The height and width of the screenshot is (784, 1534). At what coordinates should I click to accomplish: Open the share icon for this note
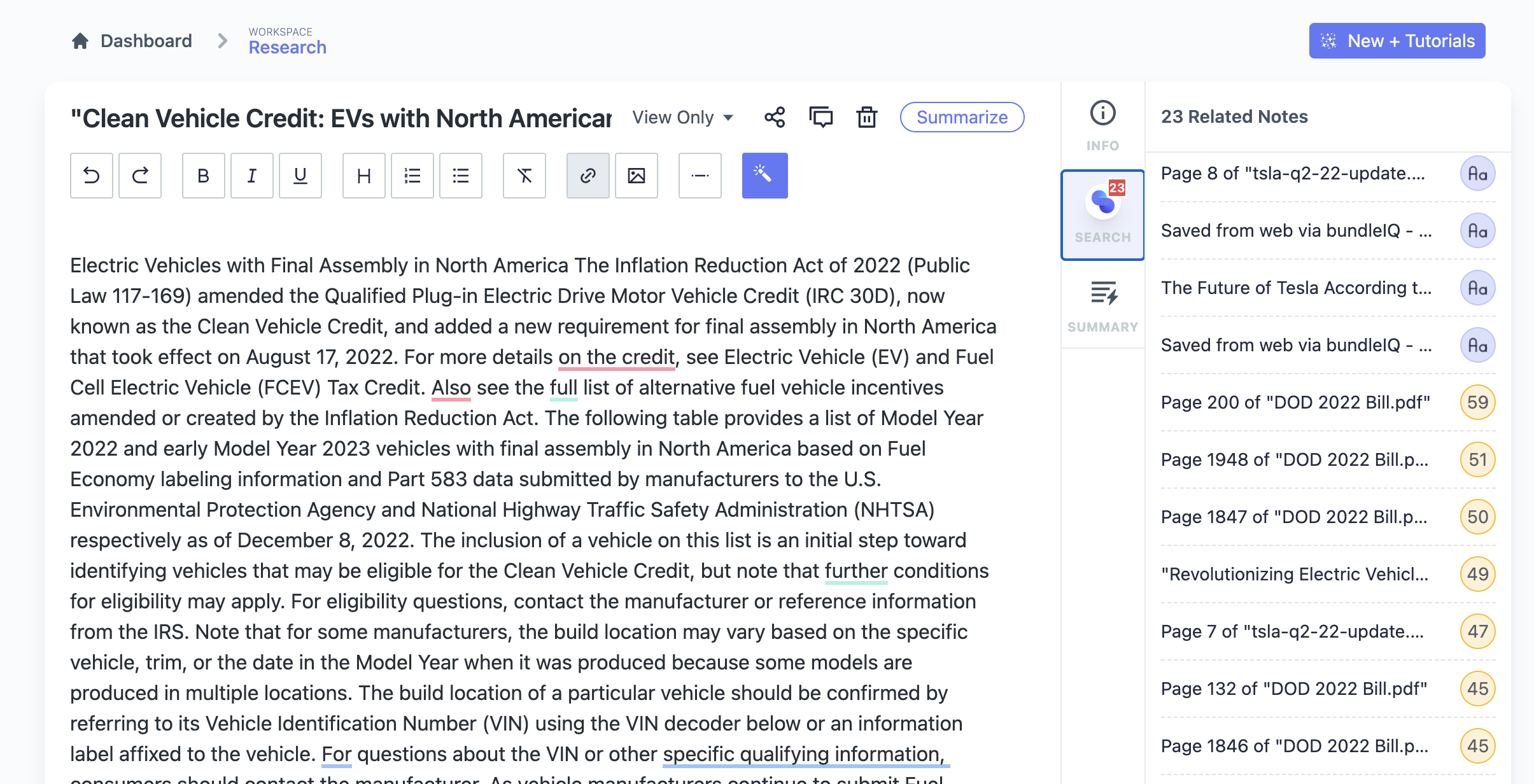click(775, 117)
